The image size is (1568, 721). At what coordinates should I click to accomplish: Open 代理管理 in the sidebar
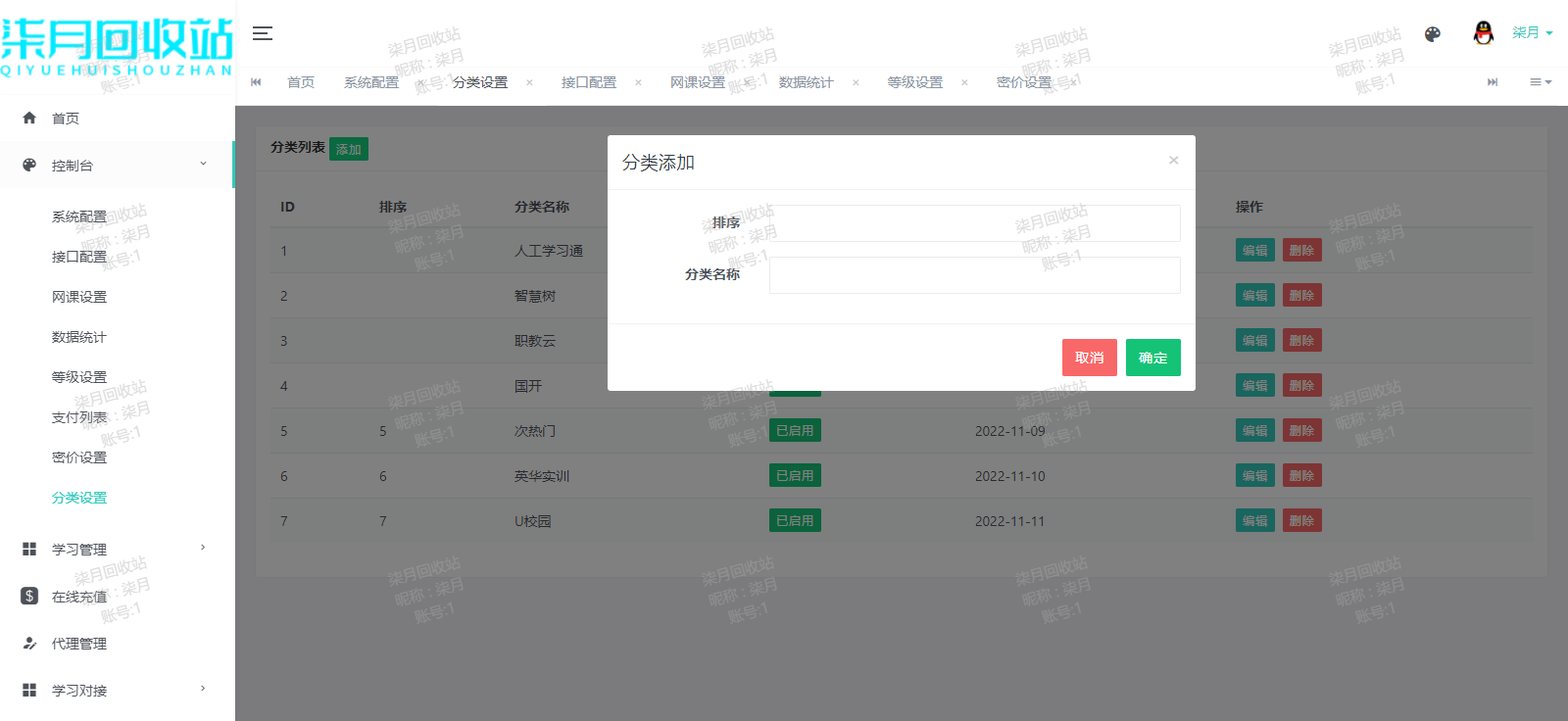pyautogui.click(x=79, y=644)
